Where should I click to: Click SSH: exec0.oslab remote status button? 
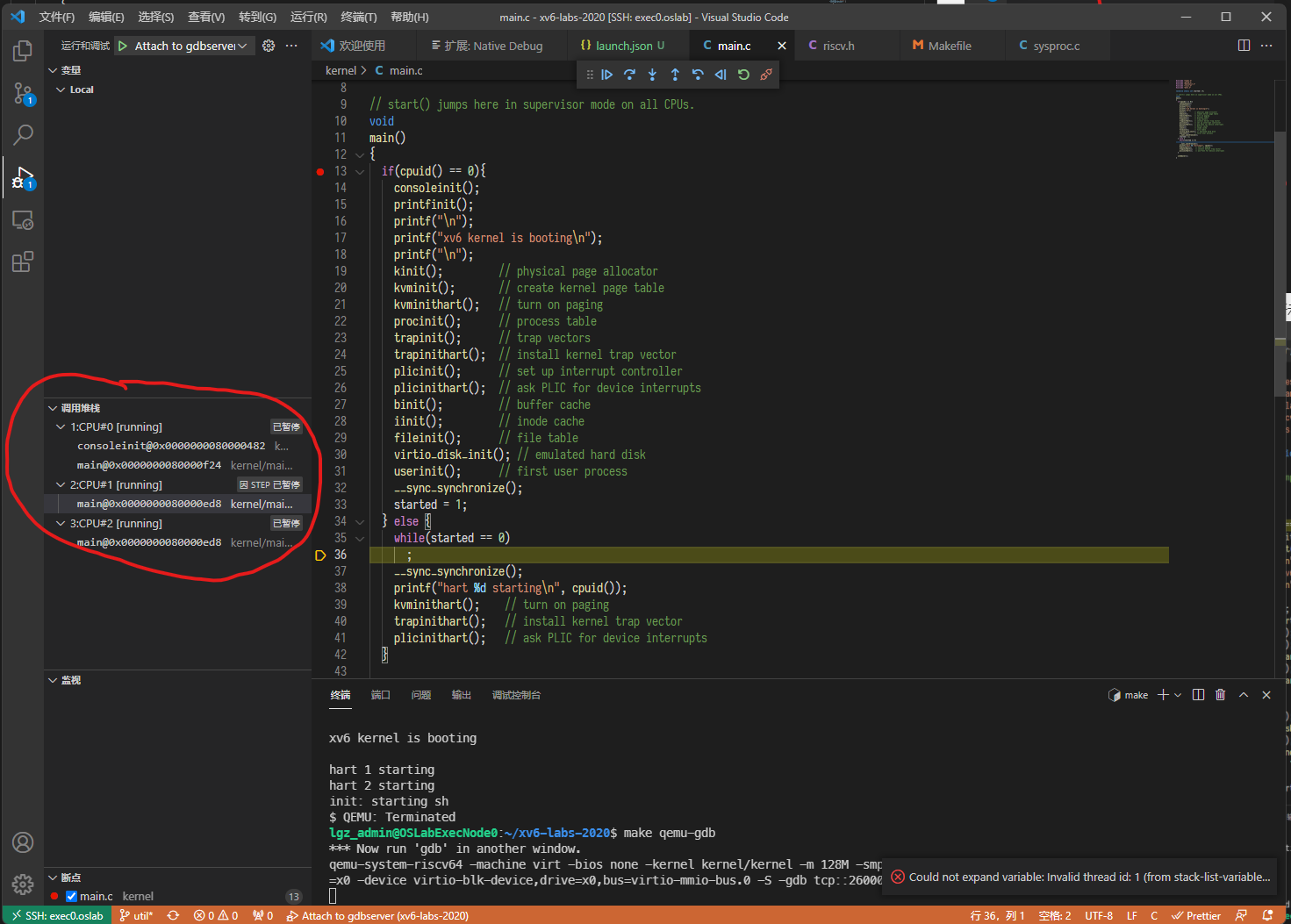pyautogui.click(x=57, y=915)
